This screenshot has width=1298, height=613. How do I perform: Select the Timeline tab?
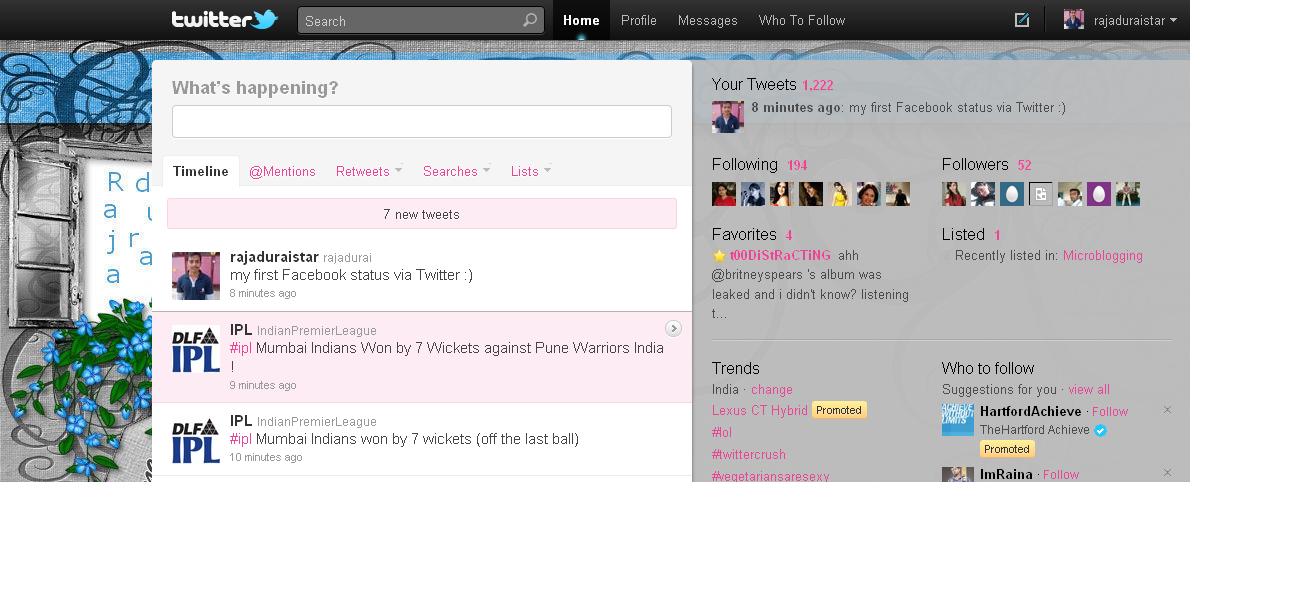201,171
